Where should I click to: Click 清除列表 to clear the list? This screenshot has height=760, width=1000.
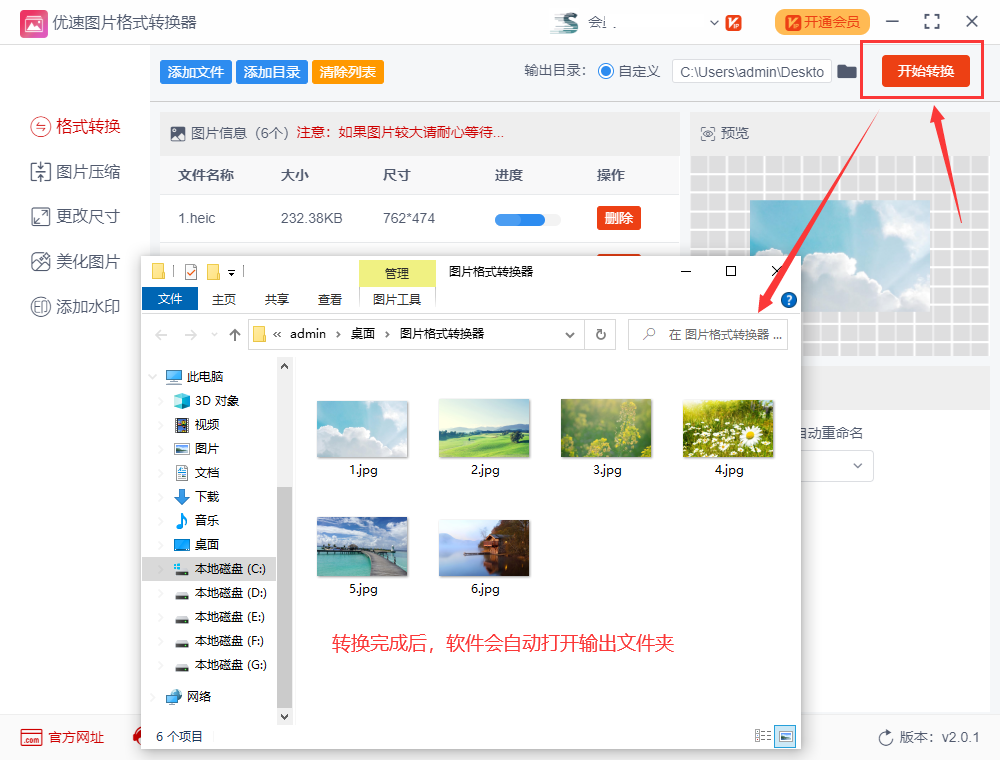347,71
